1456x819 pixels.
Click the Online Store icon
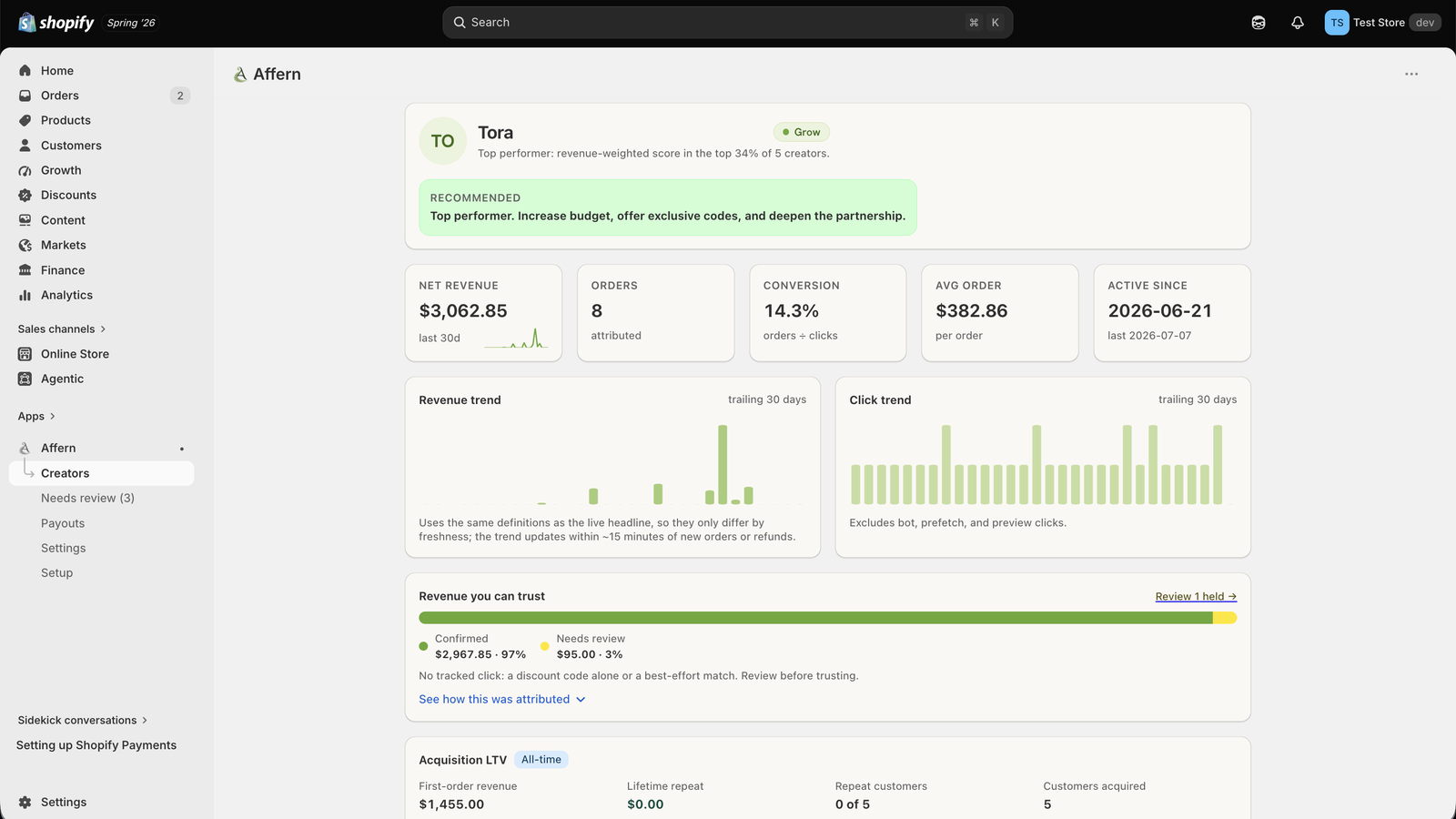pyautogui.click(x=25, y=354)
